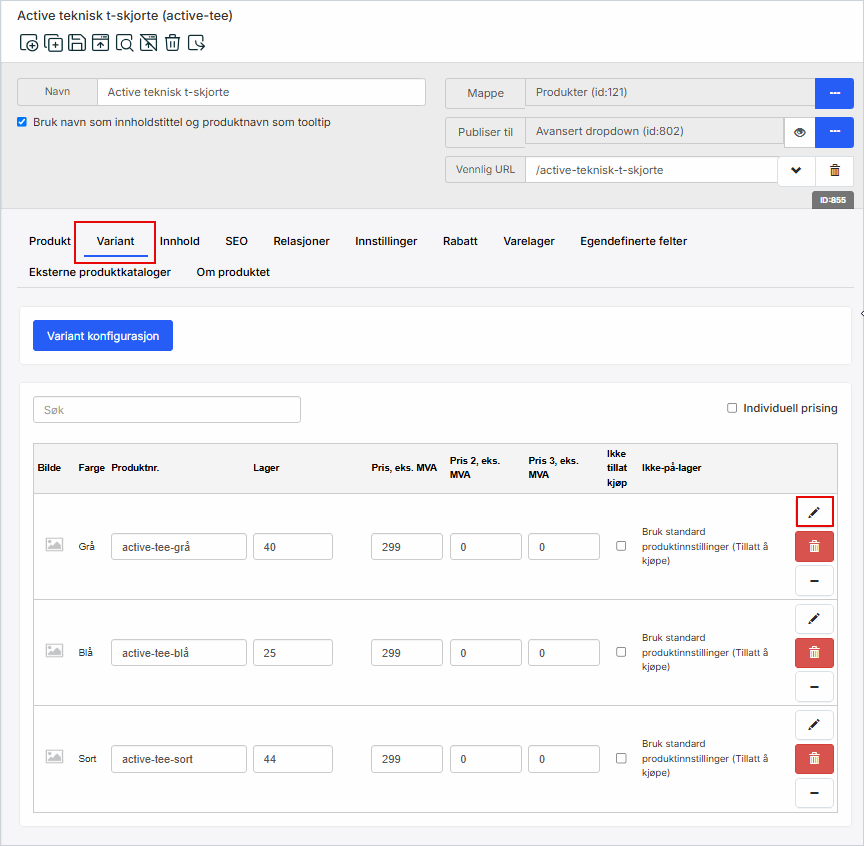Viewport: 864px width, 846px height.
Task: Switch to the SEO tab
Action: point(236,241)
